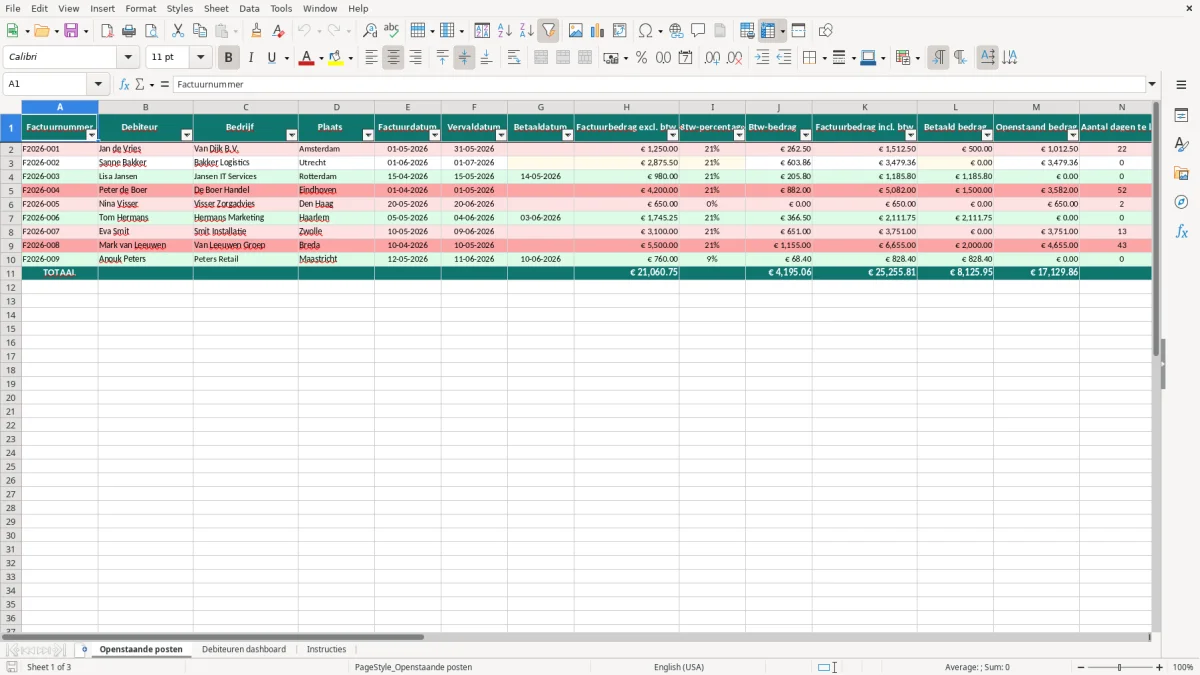This screenshot has width=1200, height=675.
Task: Open the Data menu
Action: (x=249, y=8)
